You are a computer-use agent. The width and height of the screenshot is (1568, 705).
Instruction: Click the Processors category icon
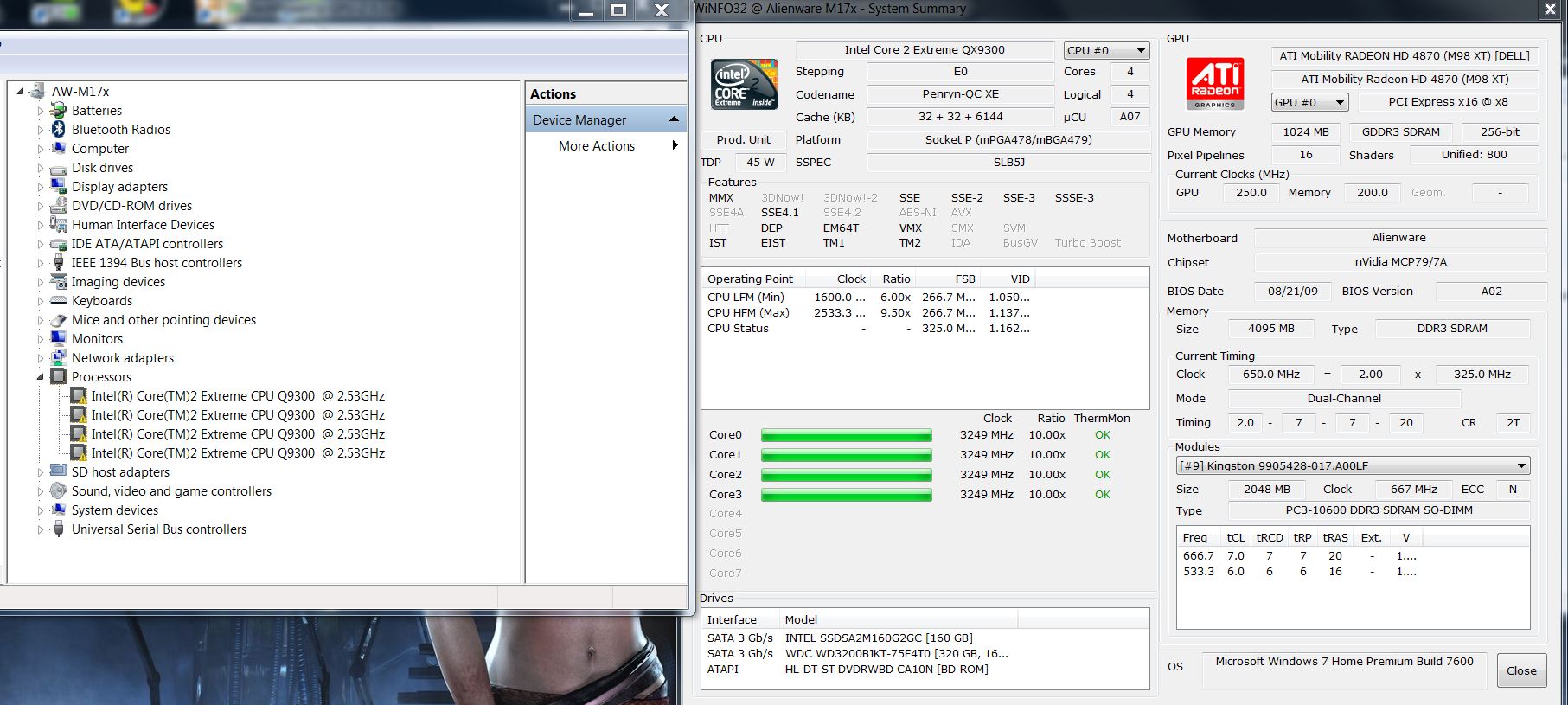pos(59,377)
